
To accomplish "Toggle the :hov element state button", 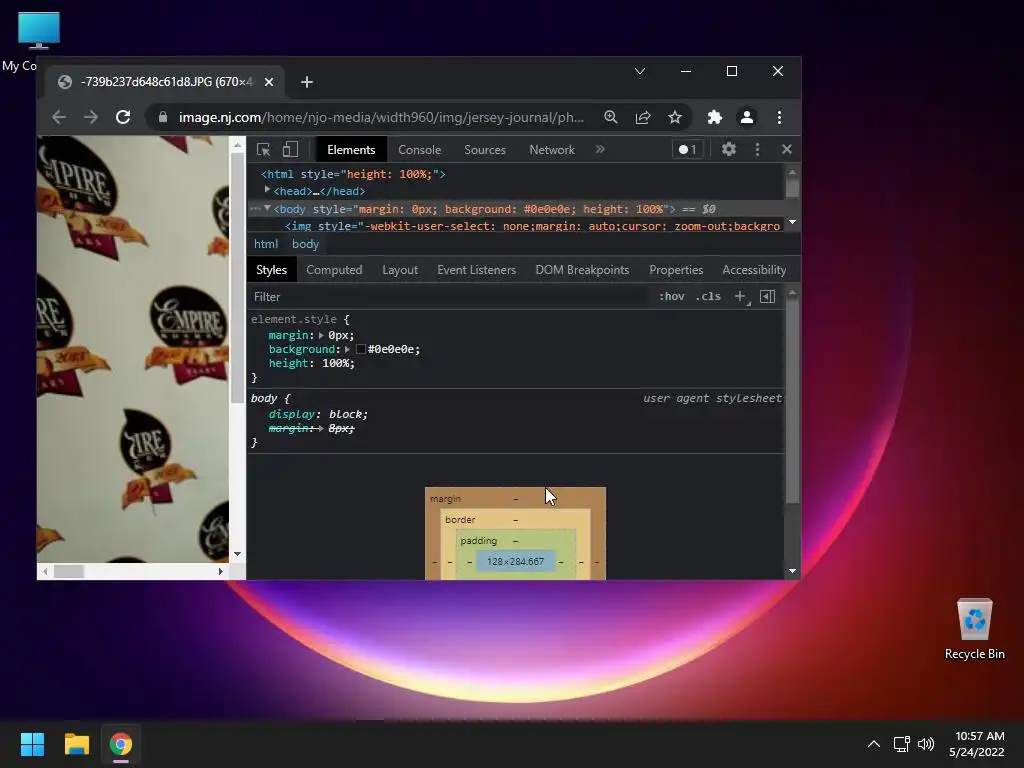I will point(671,296).
